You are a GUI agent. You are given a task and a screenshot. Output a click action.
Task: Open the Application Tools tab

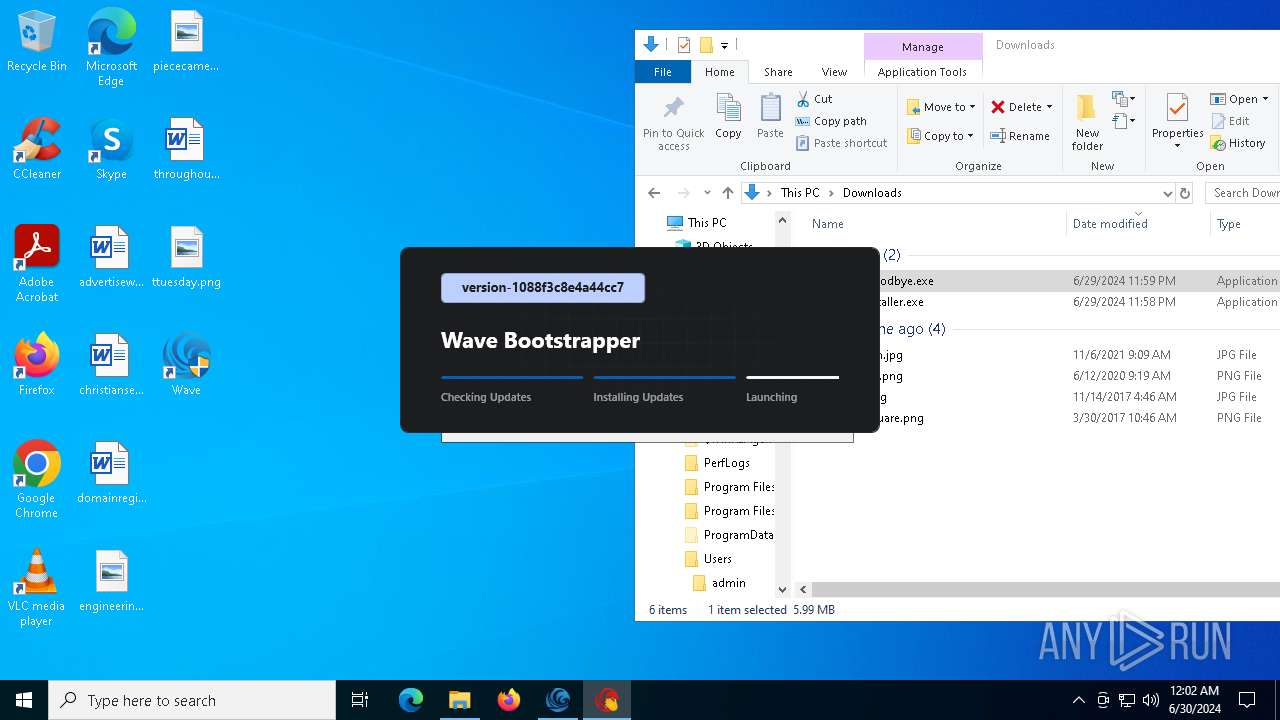[x=922, y=72]
